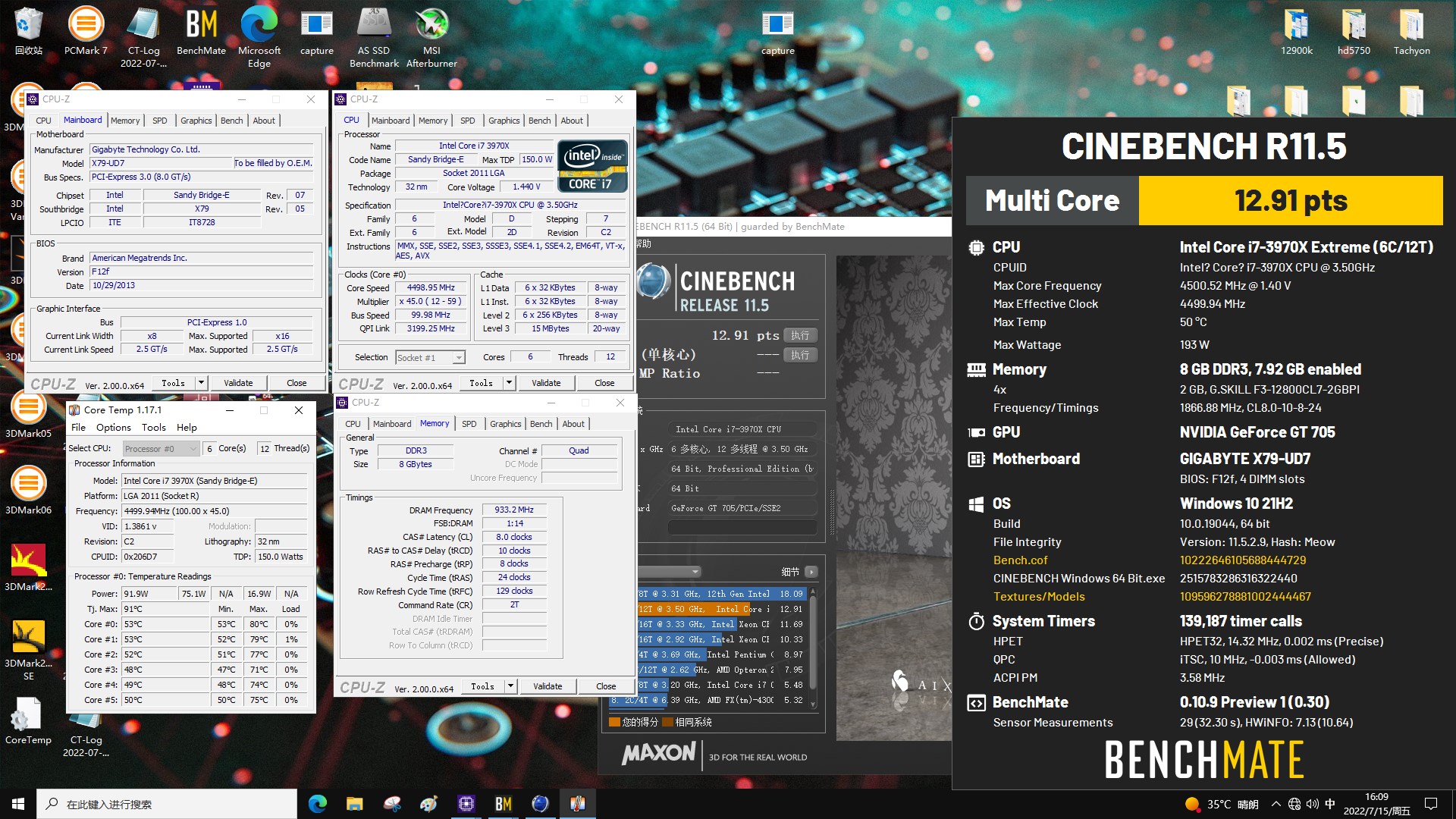Launch 3DMark05 desktop shortcut
The height and width of the screenshot is (819, 1456).
tap(28, 414)
